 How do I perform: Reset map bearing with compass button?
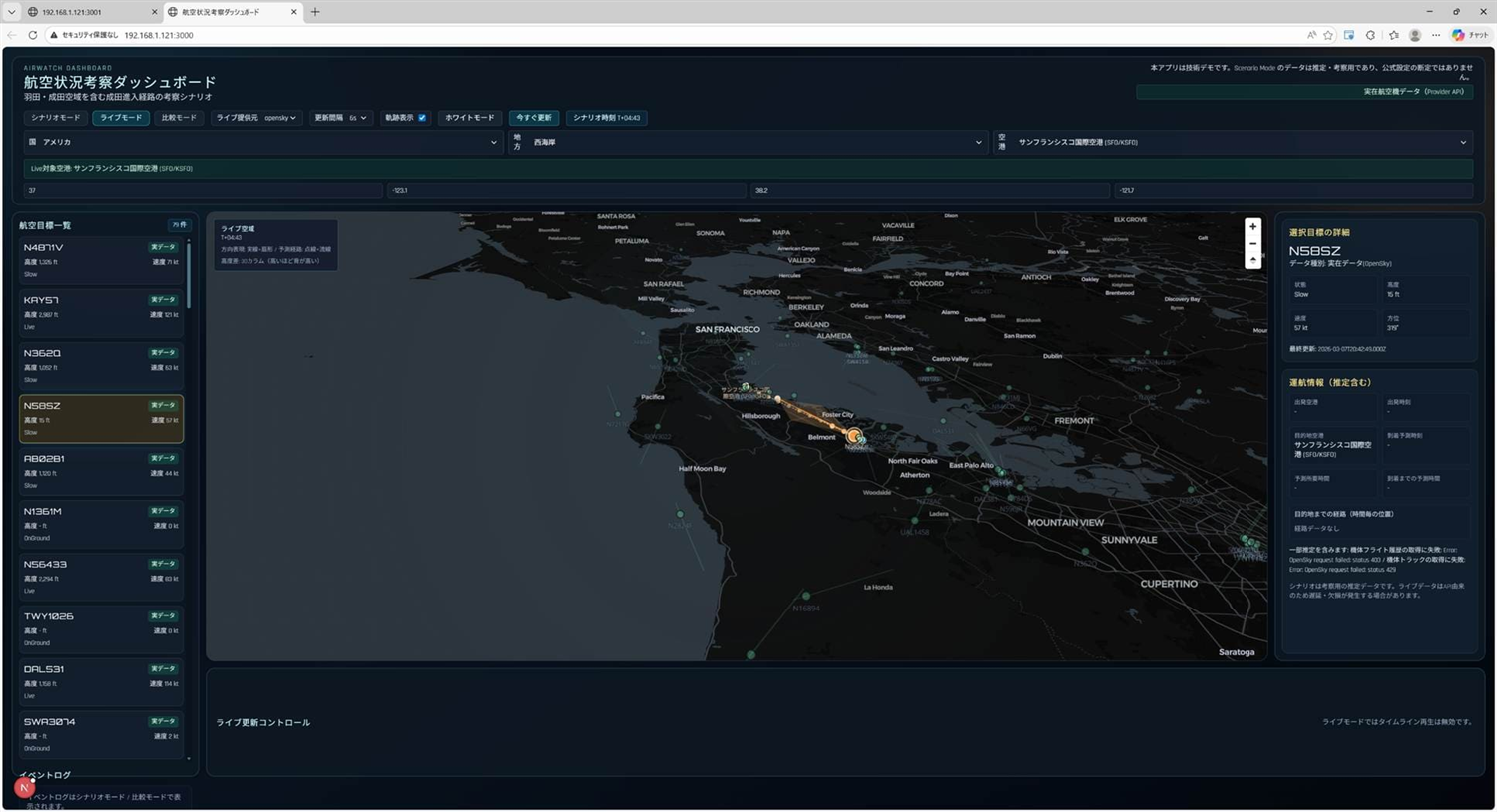point(1252,260)
